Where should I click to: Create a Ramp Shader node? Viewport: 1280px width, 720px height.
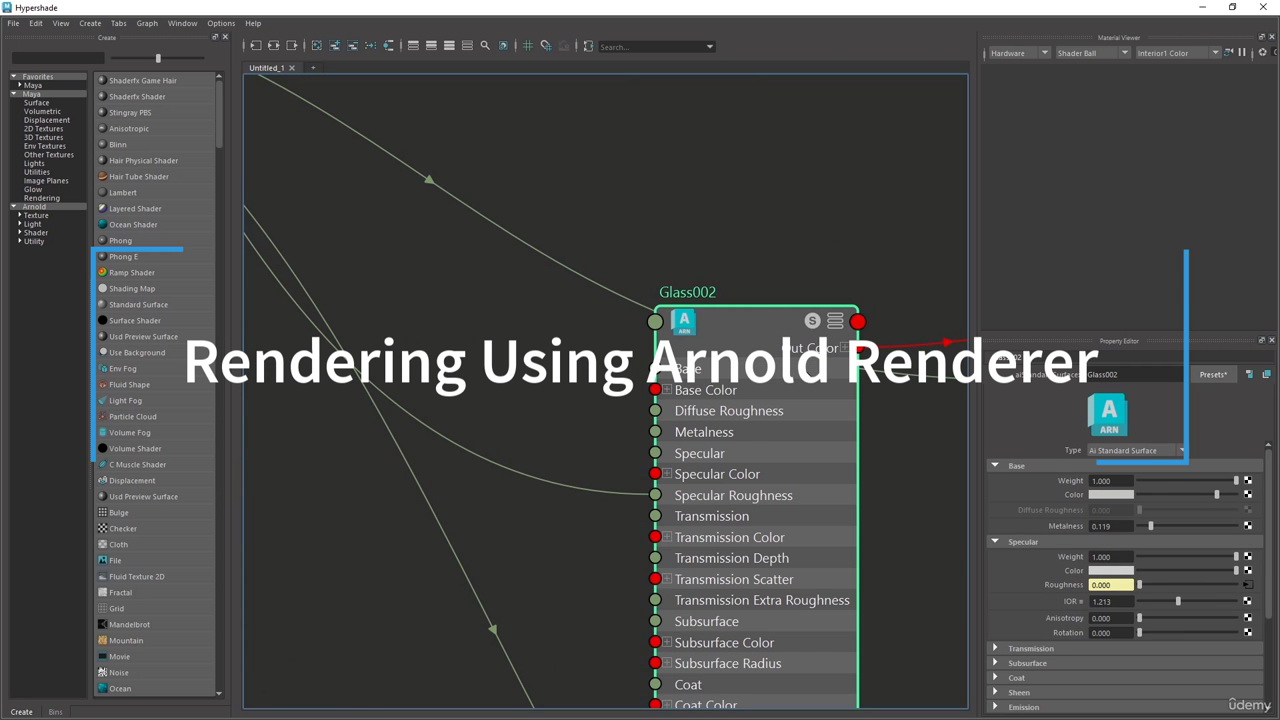(x=131, y=273)
